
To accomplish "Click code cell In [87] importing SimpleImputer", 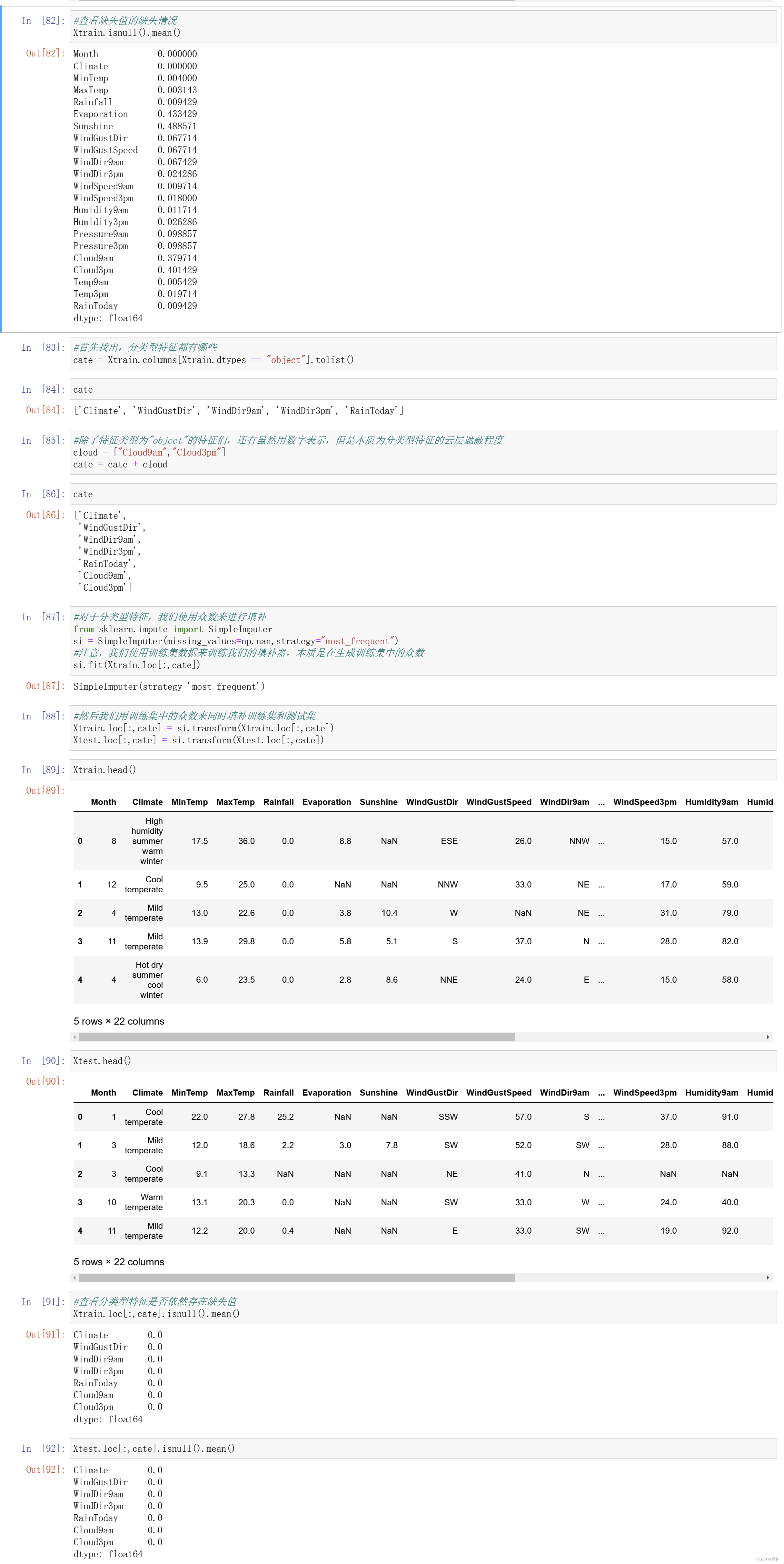I will [423, 640].
